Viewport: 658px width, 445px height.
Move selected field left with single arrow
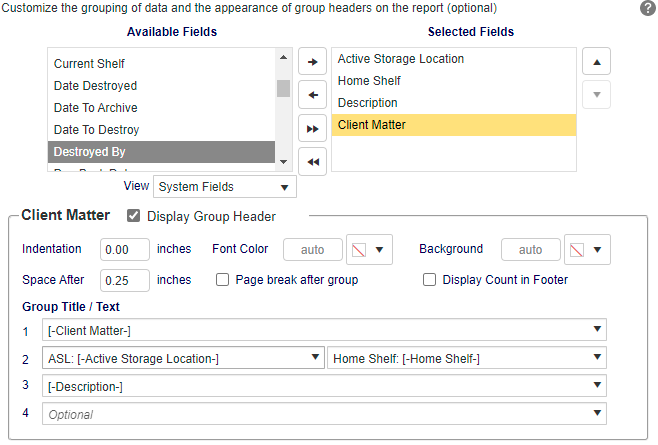pyautogui.click(x=312, y=95)
